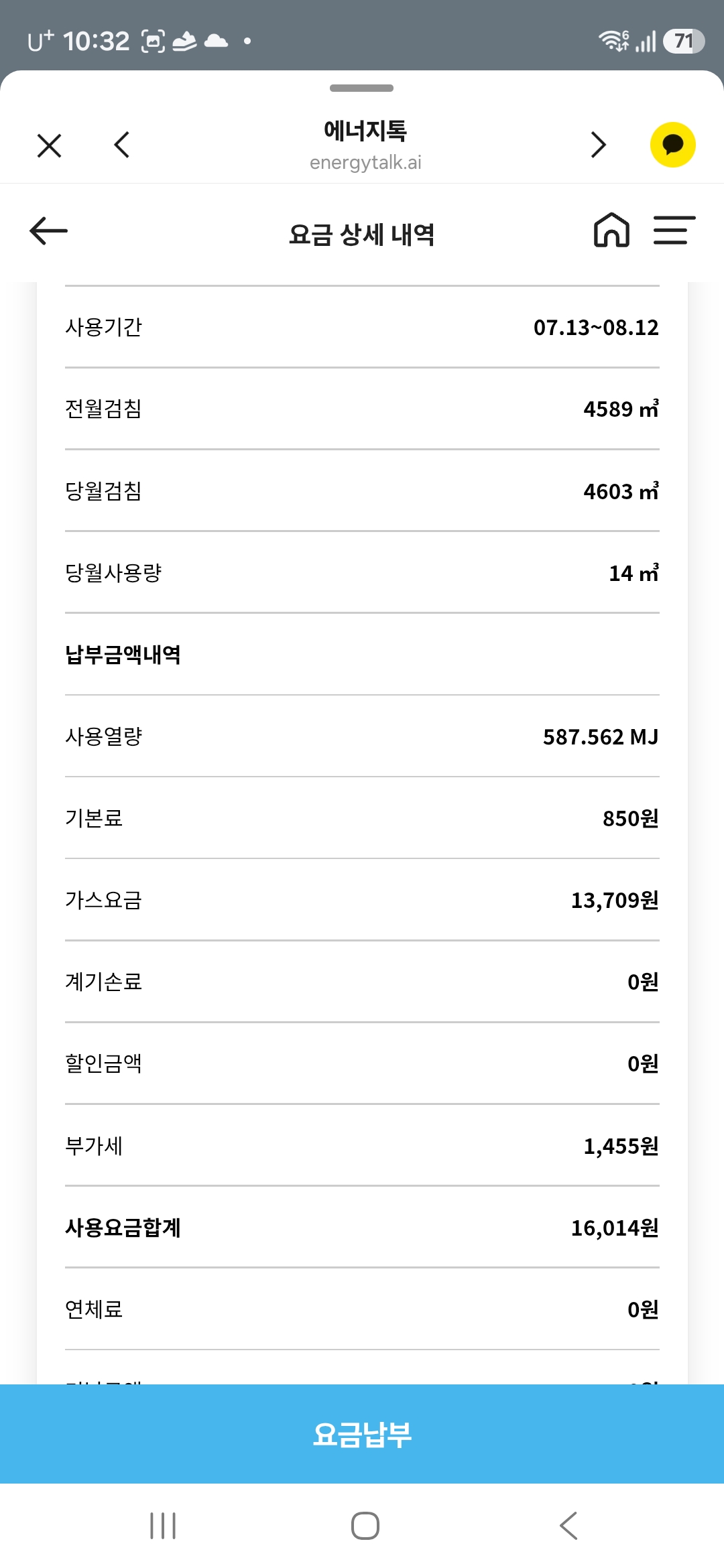This screenshot has height=1568, width=724.
Task: Tap the Android home navigation button
Action: coord(365,1526)
